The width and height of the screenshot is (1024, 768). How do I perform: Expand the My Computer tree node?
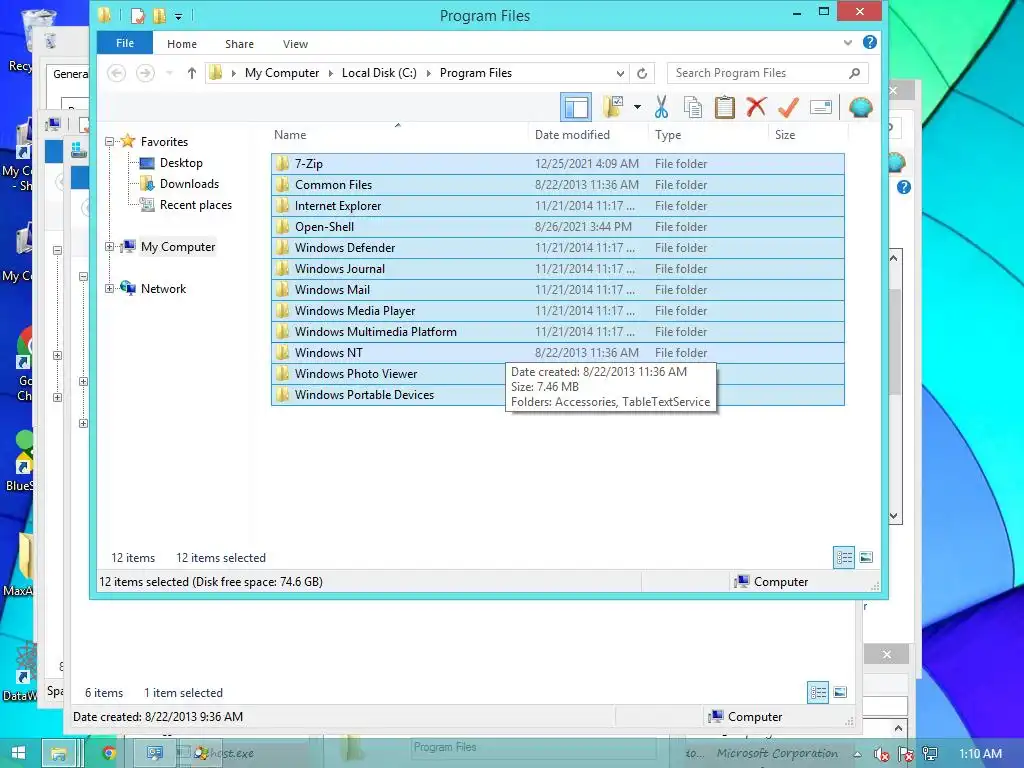pyautogui.click(x=110, y=247)
